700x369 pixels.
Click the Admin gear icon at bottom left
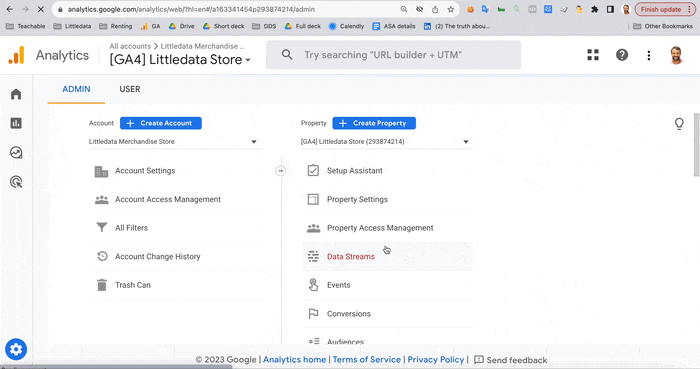click(x=16, y=349)
